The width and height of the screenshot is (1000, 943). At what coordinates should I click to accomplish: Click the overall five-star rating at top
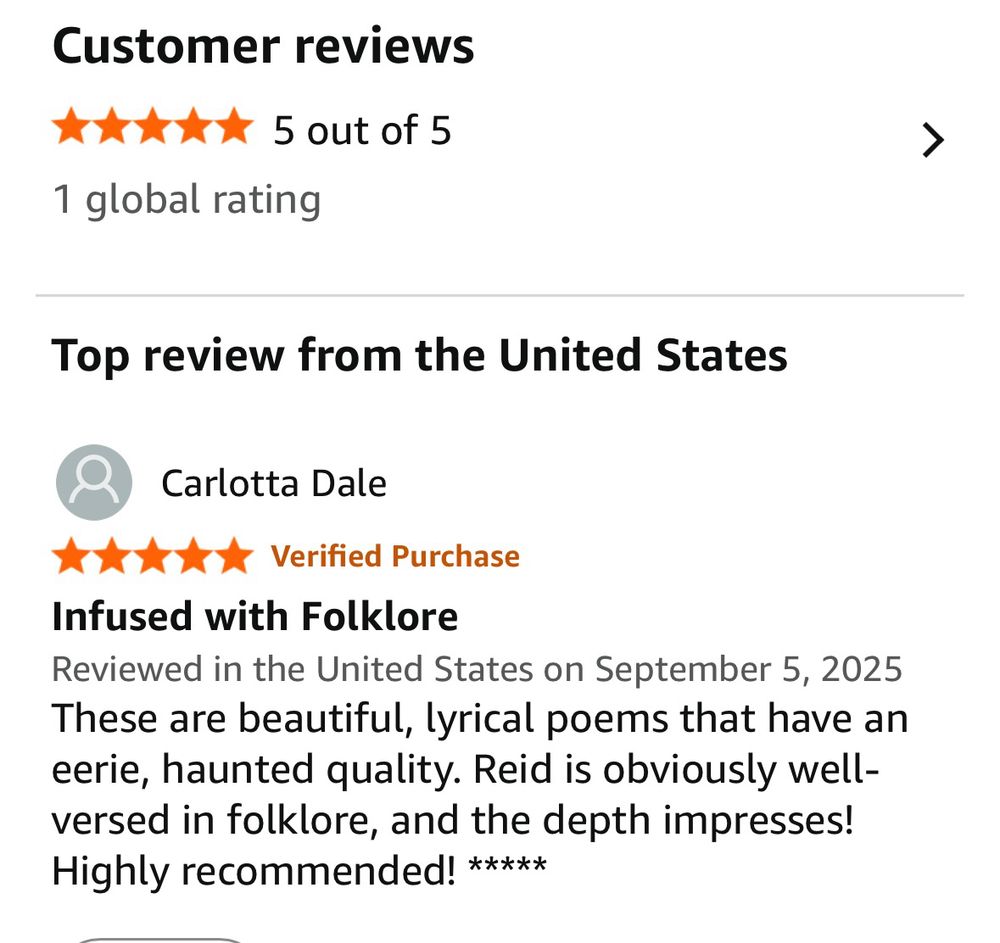tap(152, 129)
